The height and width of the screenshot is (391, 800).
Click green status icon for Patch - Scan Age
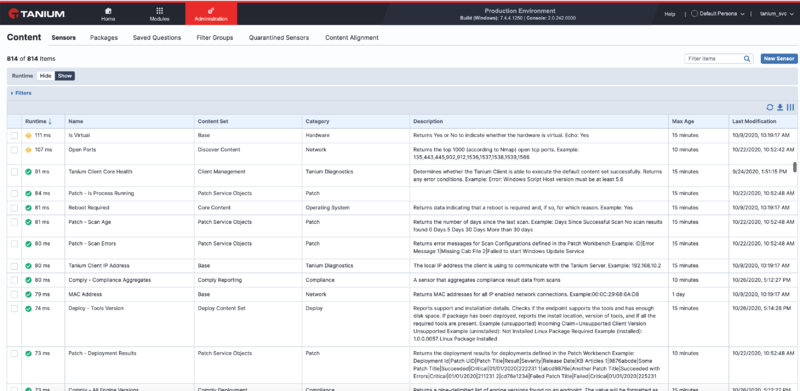point(29,222)
